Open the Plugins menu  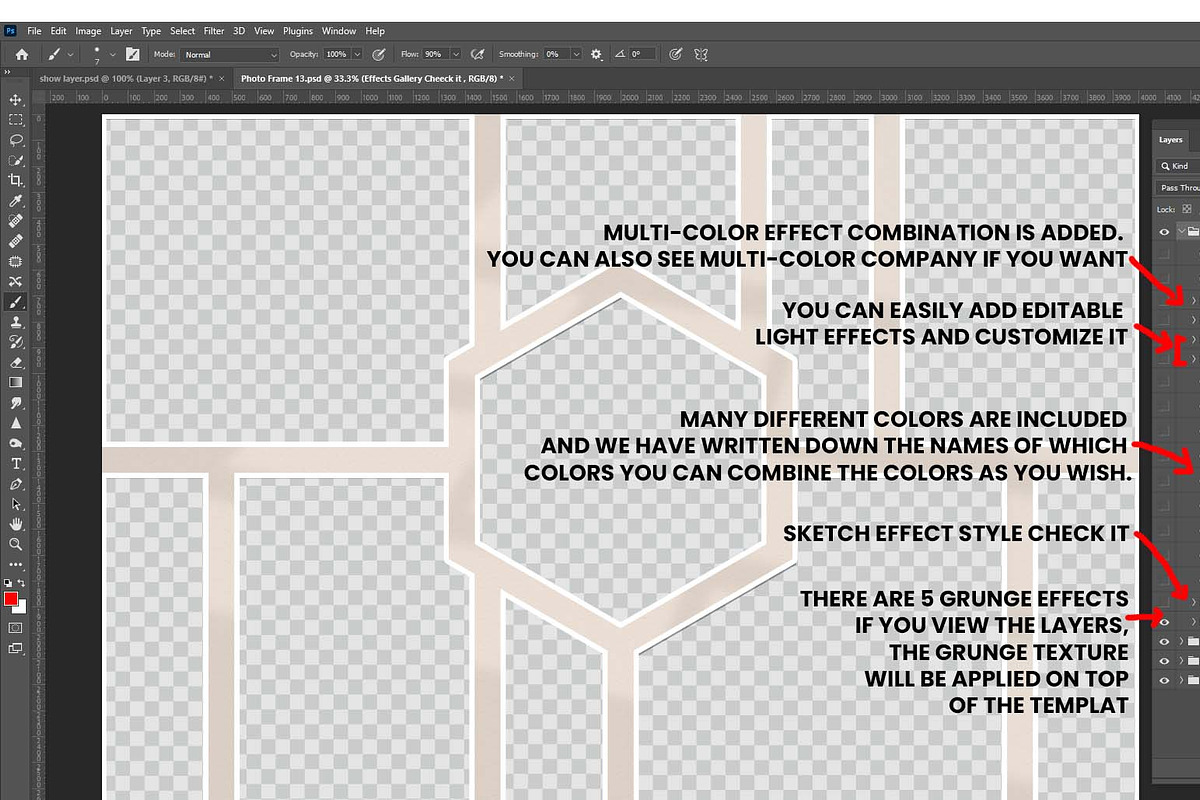(x=298, y=31)
